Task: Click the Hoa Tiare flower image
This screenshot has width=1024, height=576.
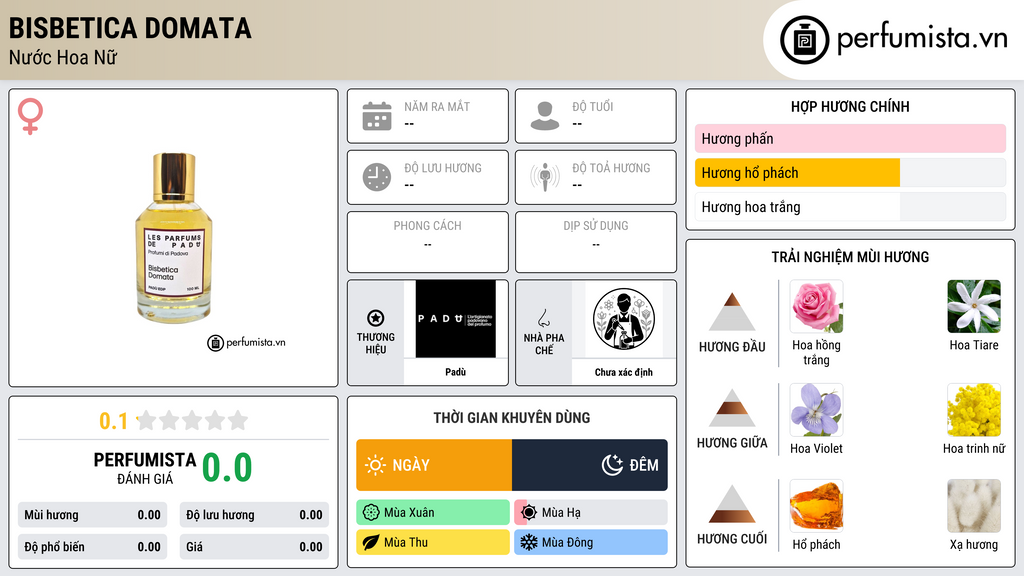Action: pyautogui.click(x=974, y=306)
